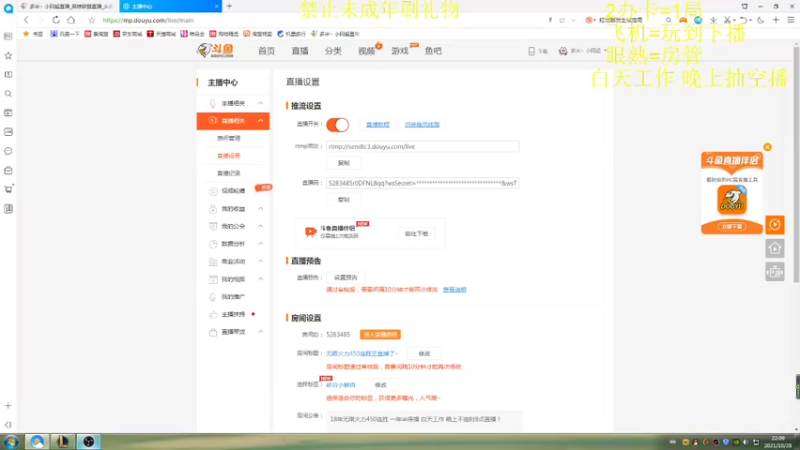Click the search magnifier in browser toolbar

click(668, 20)
